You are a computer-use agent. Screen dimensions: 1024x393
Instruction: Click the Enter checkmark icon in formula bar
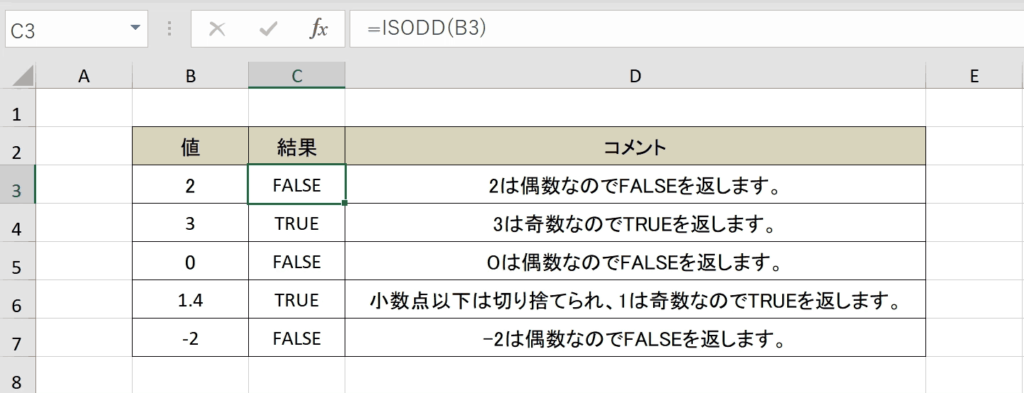pos(268,29)
